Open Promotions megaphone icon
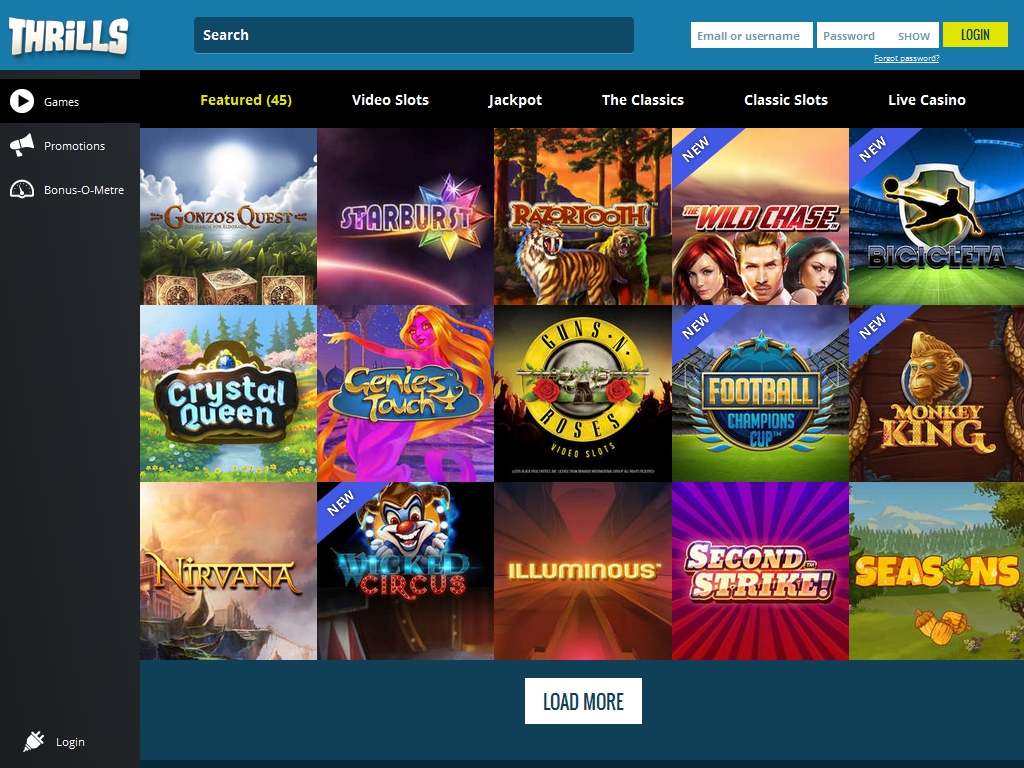Viewport: 1024px width, 768px height. click(x=22, y=145)
